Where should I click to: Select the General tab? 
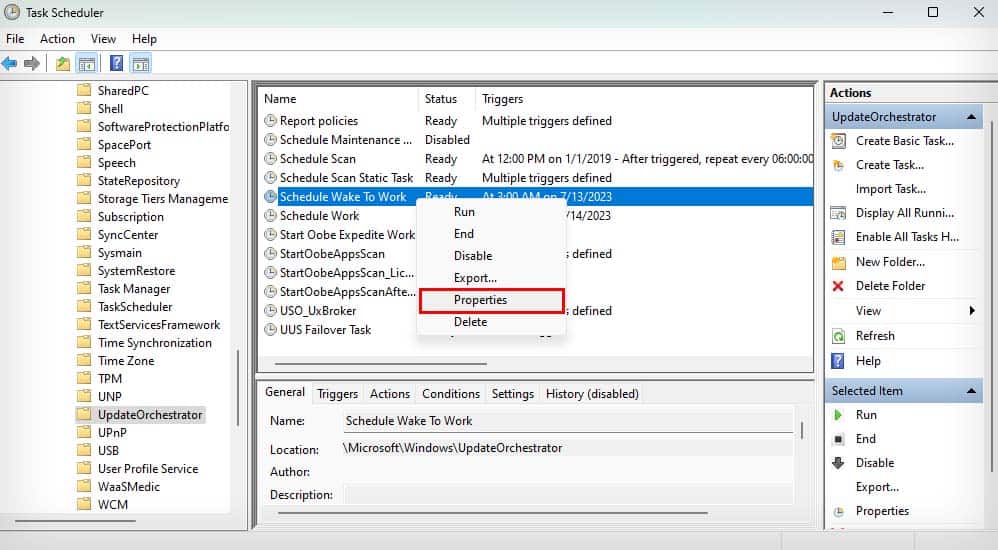pyautogui.click(x=285, y=392)
